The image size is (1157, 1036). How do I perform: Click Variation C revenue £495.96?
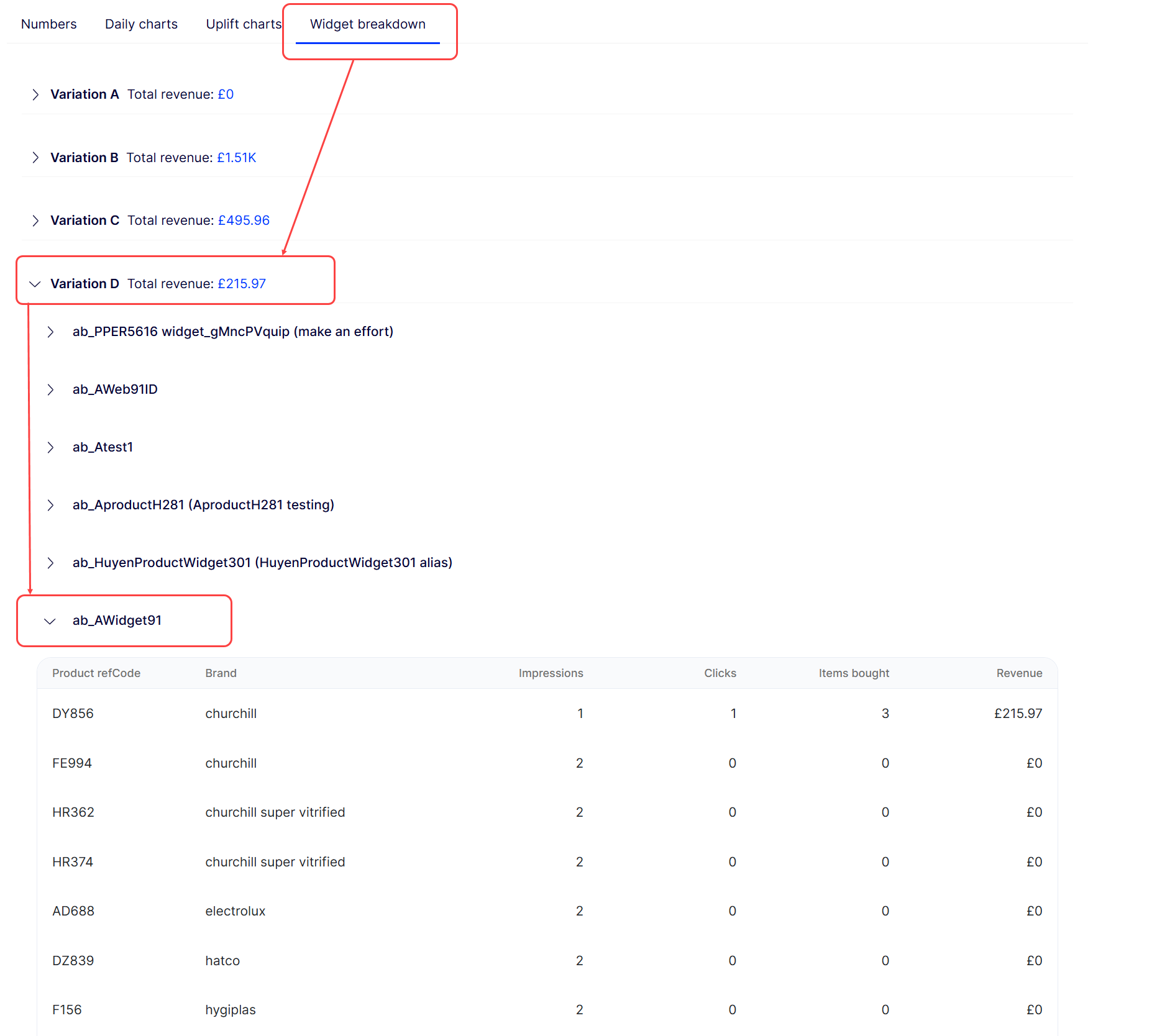(244, 220)
